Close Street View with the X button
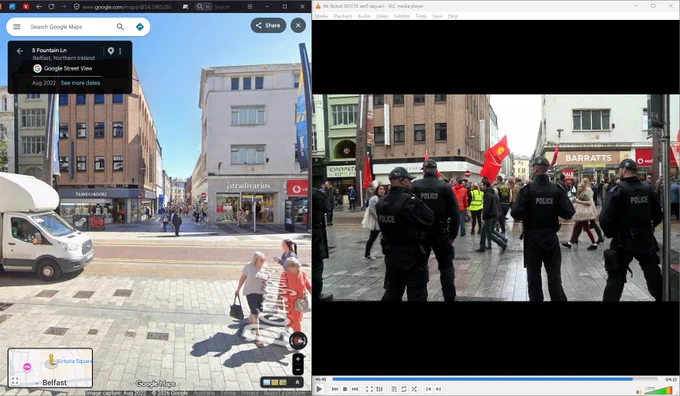 click(298, 25)
